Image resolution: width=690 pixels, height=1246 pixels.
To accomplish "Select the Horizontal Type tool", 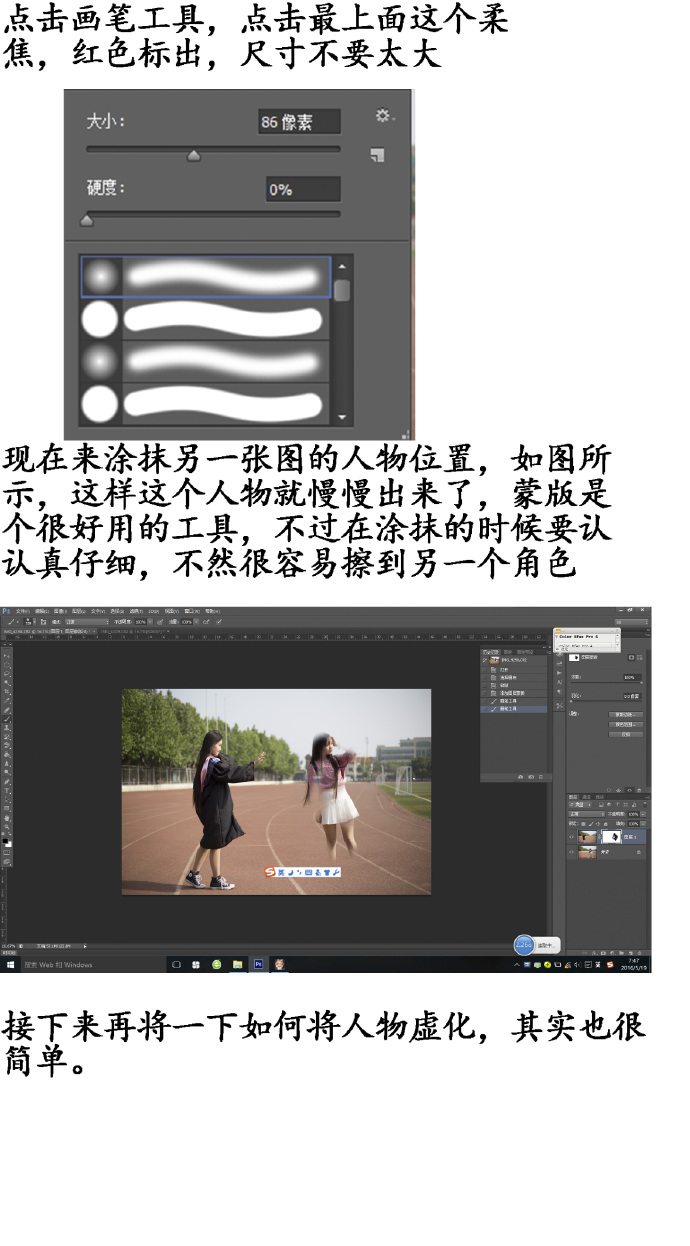I will tap(7, 790).
